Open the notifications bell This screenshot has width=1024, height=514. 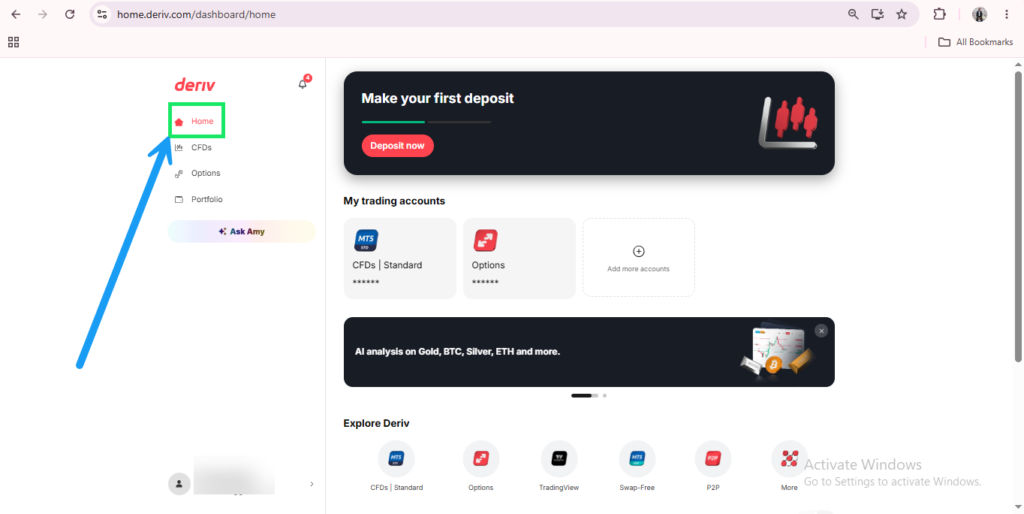tap(302, 84)
